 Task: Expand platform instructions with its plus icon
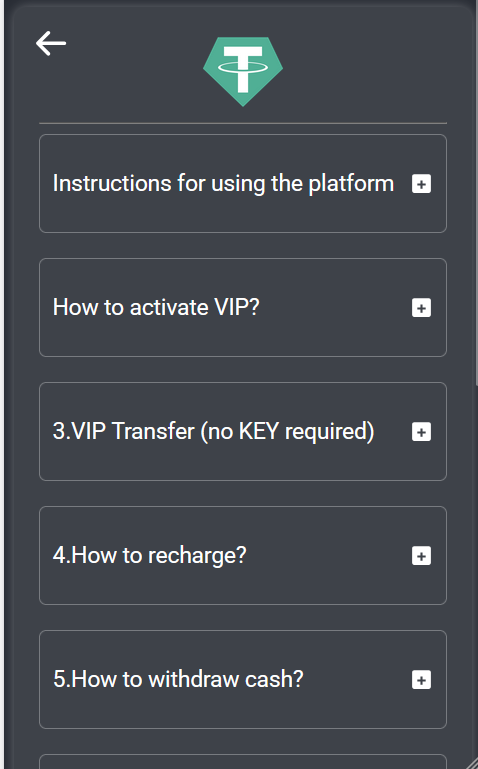point(421,184)
